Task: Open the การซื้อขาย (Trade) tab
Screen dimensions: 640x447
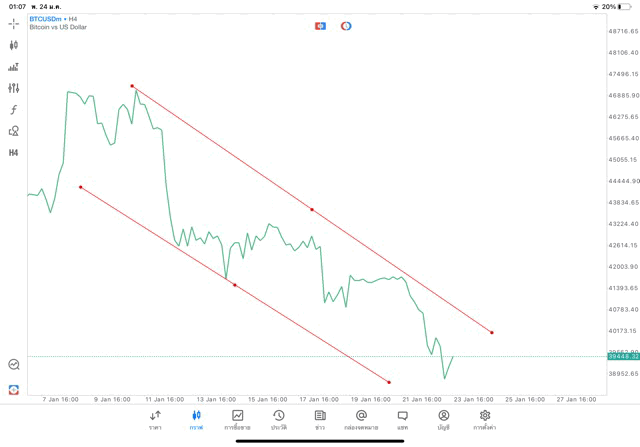Action: pos(238,419)
